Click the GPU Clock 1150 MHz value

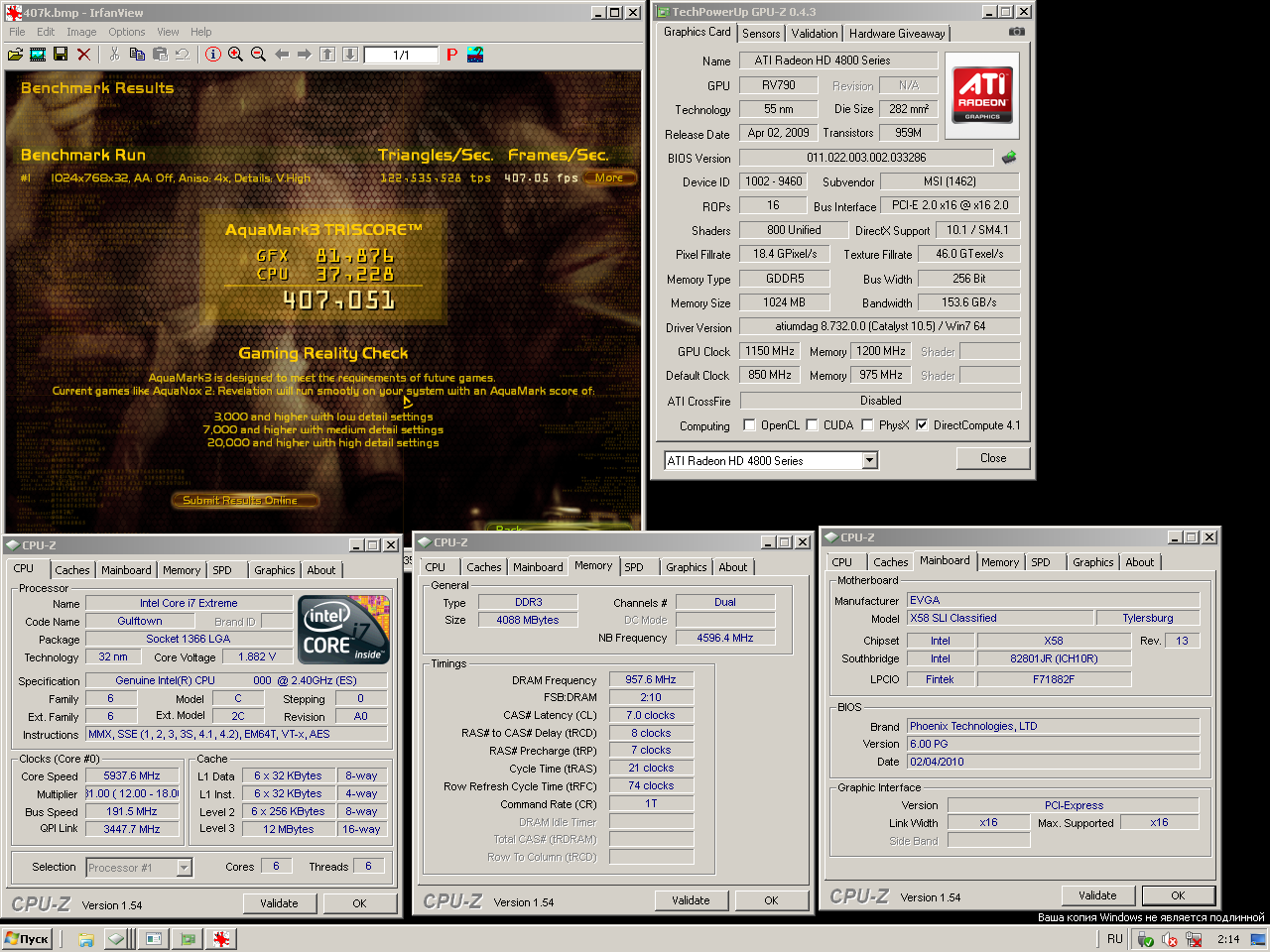tap(770, 351)
